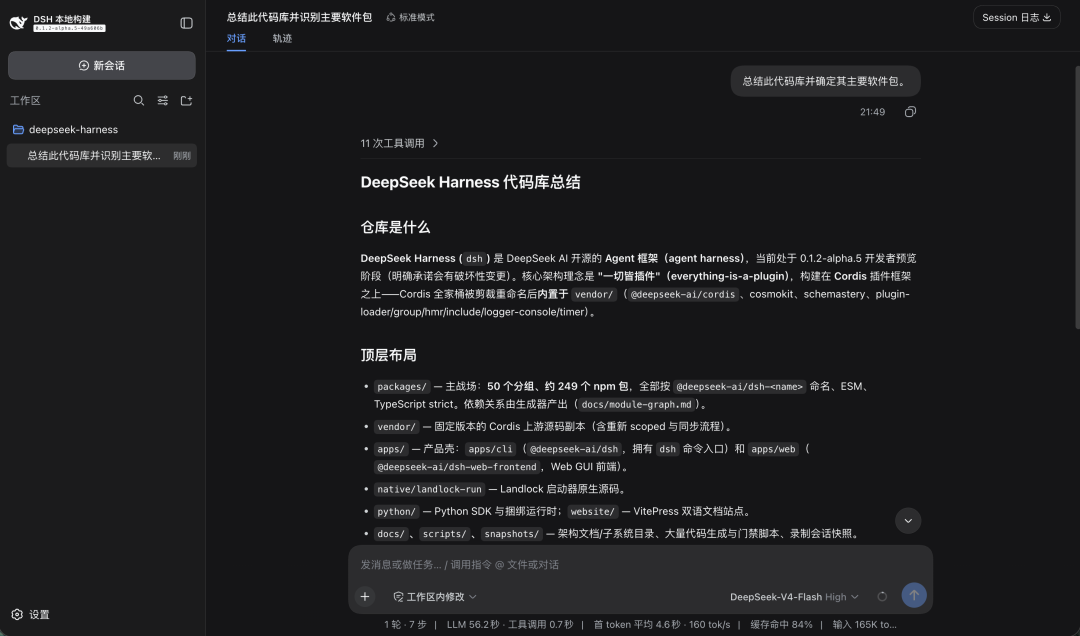Click the apps/web code label
Viewport: 1080px width, 636px height.
click(773, 449)
